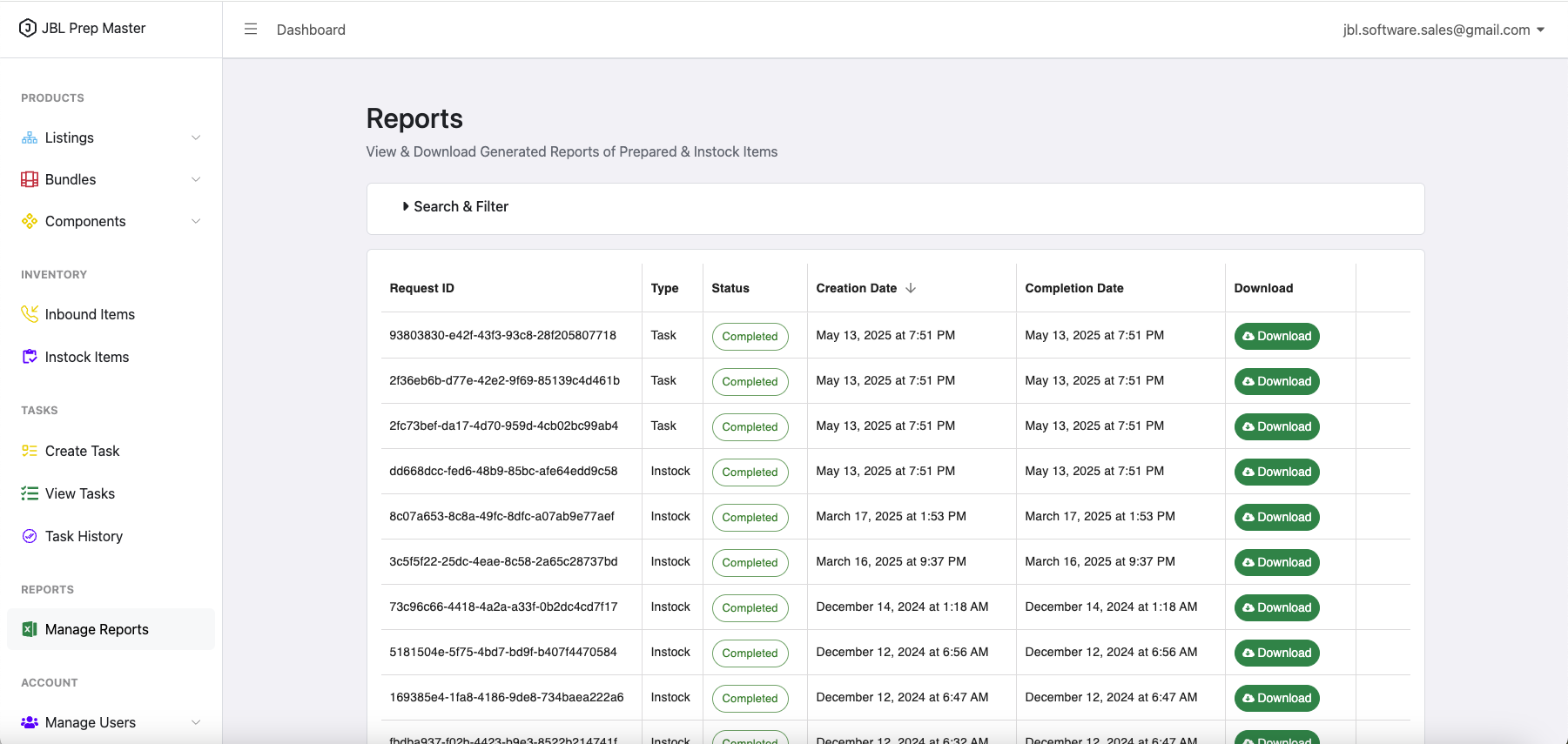Download report 93803830-e42f-43f3-93c8-28f205807718
Viewport: 1568px width, 744px height.
[1276, 336]
